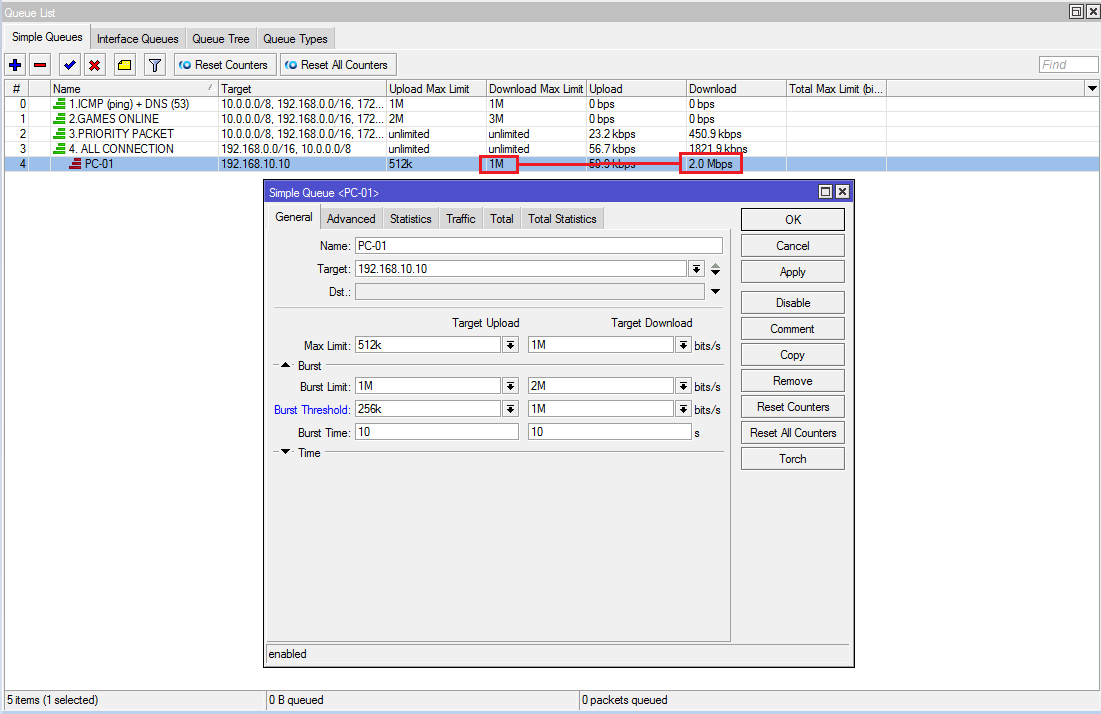This screenshot has height=714, width=1101.
Task: Click the Find search box
Action: (1067, 63)
